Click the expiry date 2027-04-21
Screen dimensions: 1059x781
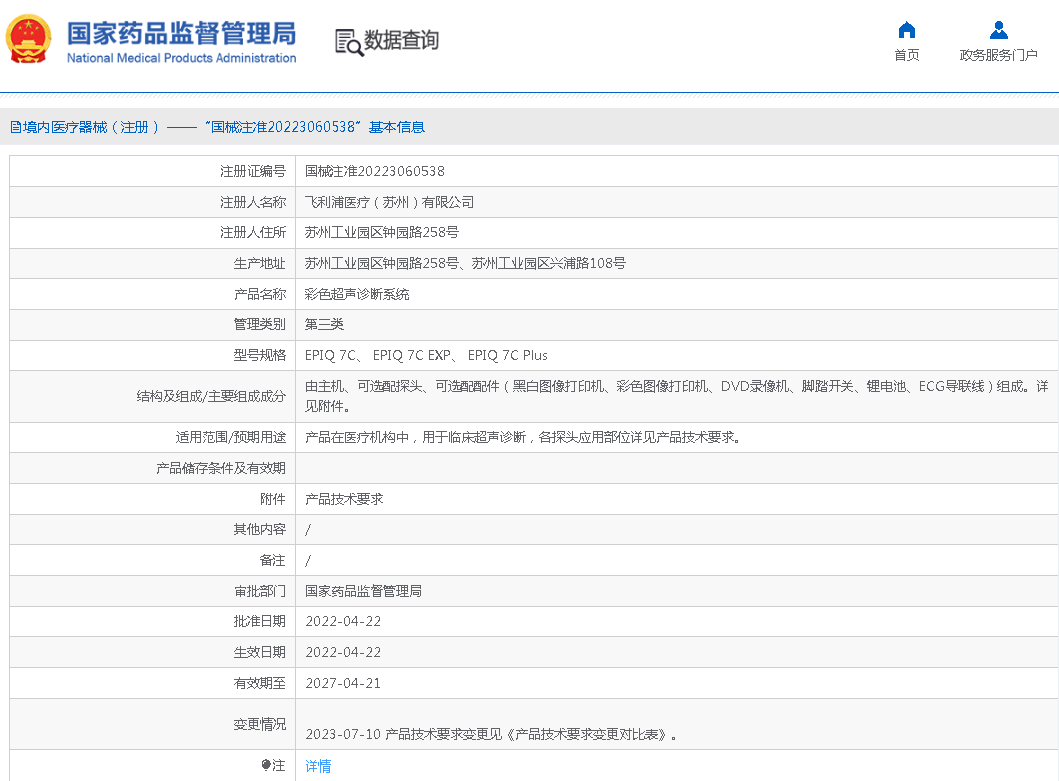point(343,683)
